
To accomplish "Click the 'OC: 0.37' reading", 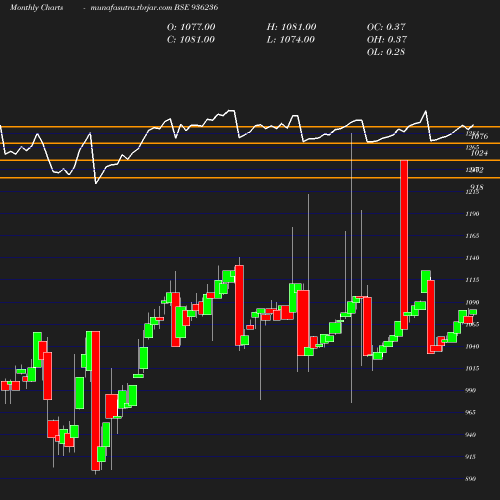I will (386, 27).
